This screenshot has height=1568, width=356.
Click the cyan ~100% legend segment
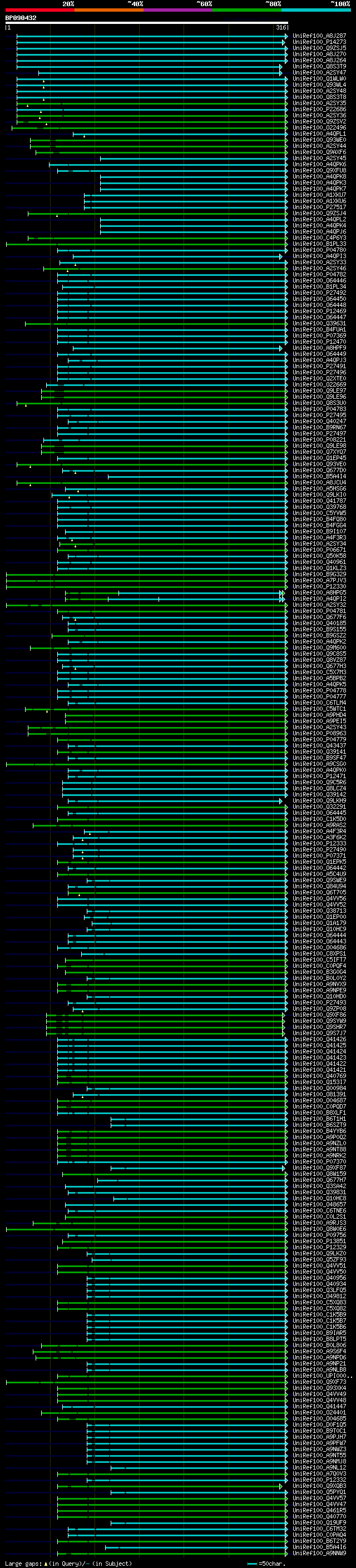click(317, 10)
